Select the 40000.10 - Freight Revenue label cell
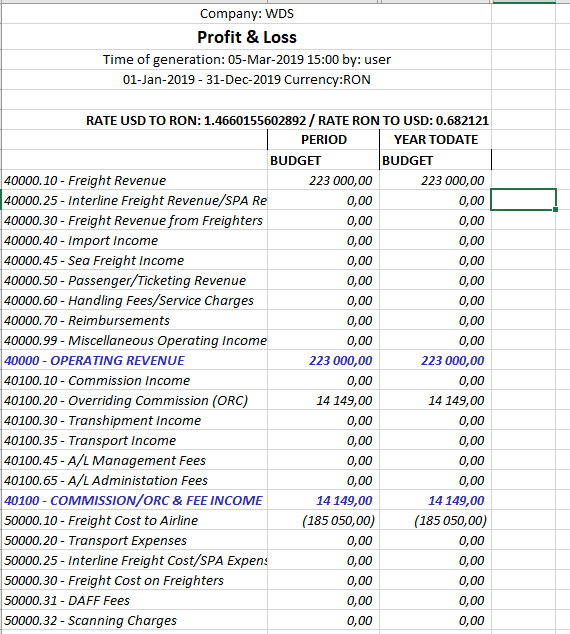The image size is (570, 634). coord(134,180)
